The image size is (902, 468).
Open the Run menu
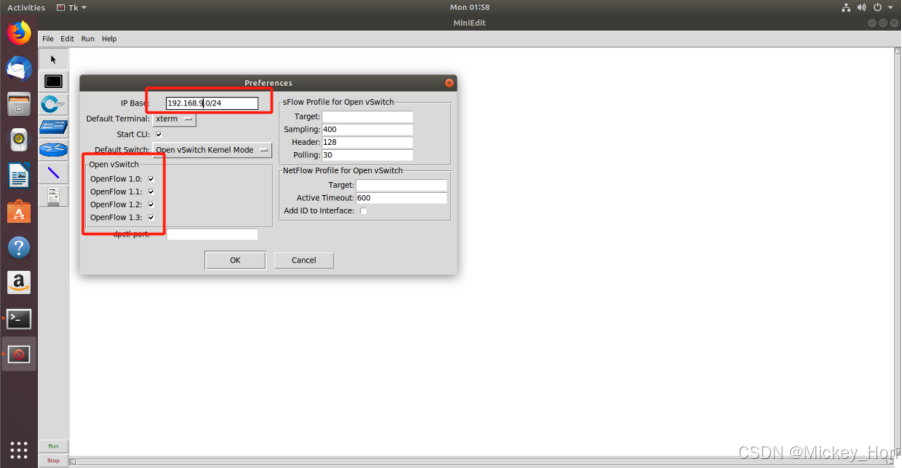pos(87,39)
